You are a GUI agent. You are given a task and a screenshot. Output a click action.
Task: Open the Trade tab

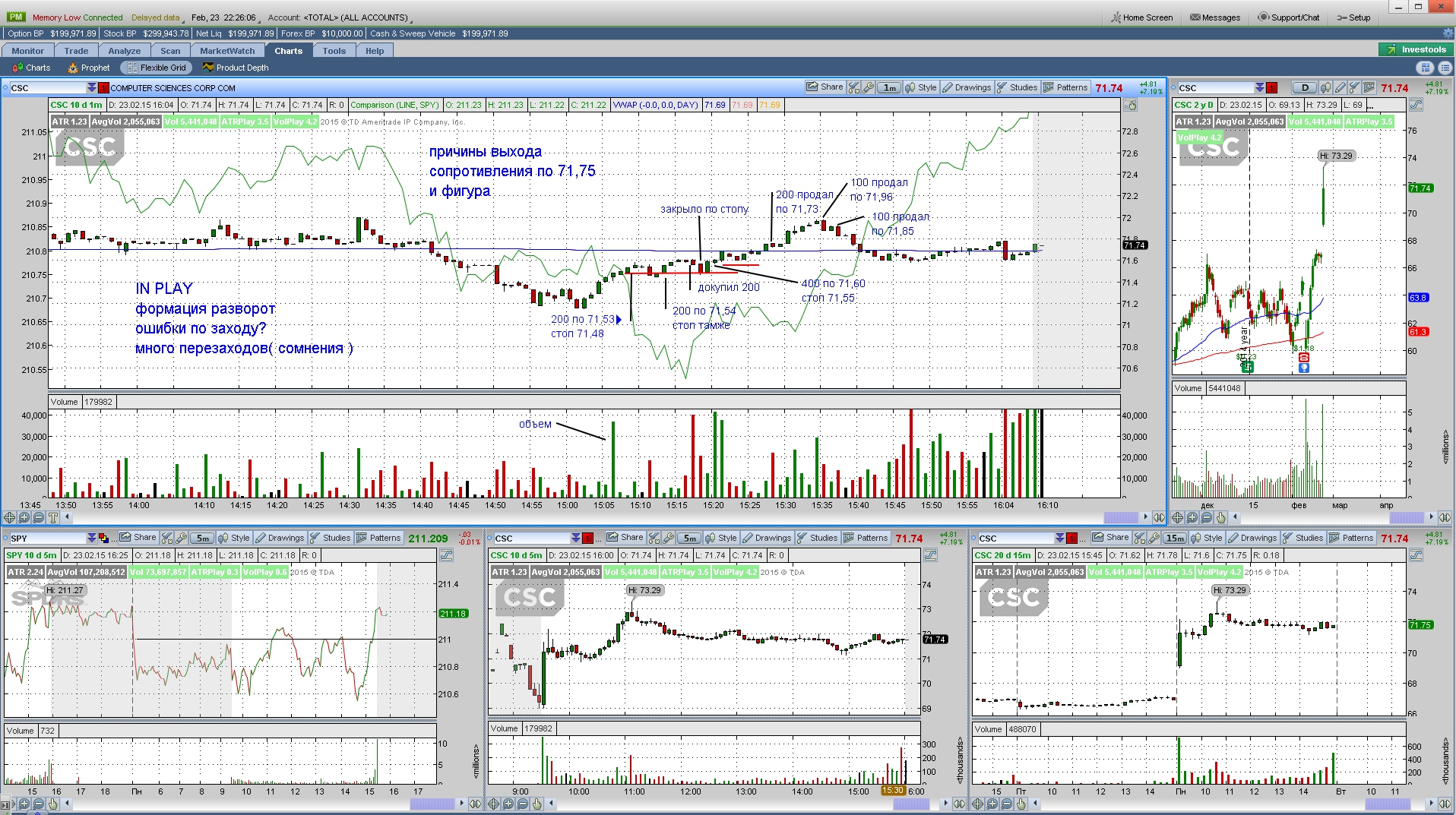(76, 51)
